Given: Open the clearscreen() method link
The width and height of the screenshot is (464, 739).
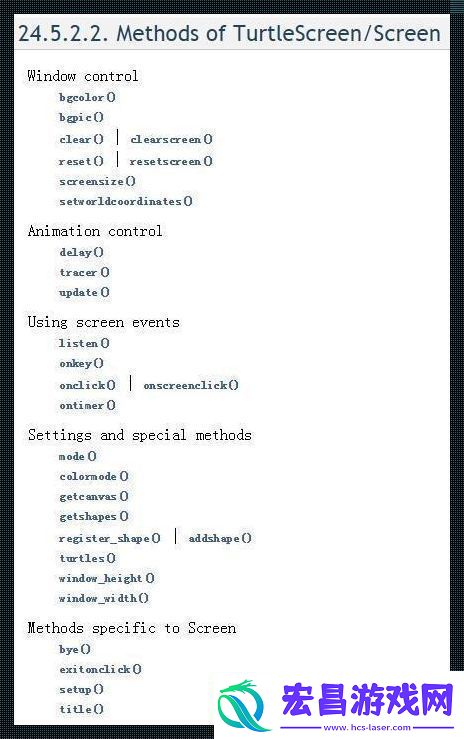Looking at the screenshot, I should [x=171, y=140].
